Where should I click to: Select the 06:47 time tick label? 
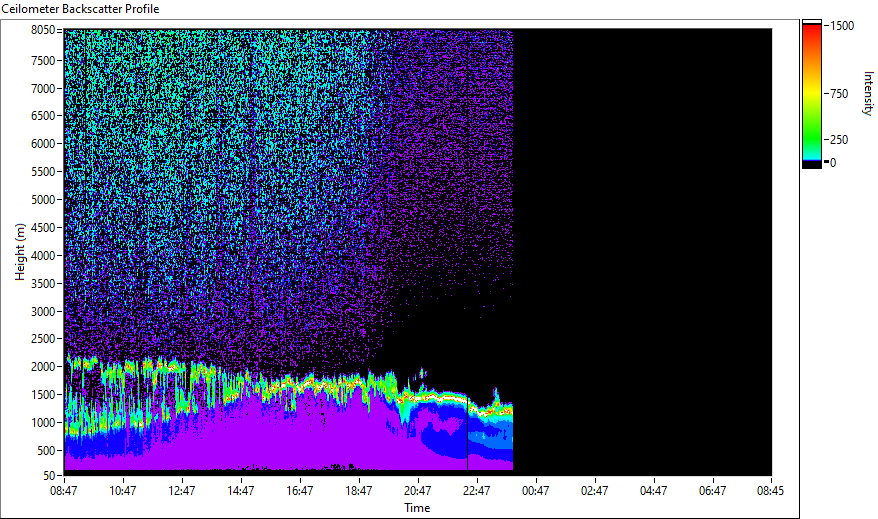click(712, 491)
